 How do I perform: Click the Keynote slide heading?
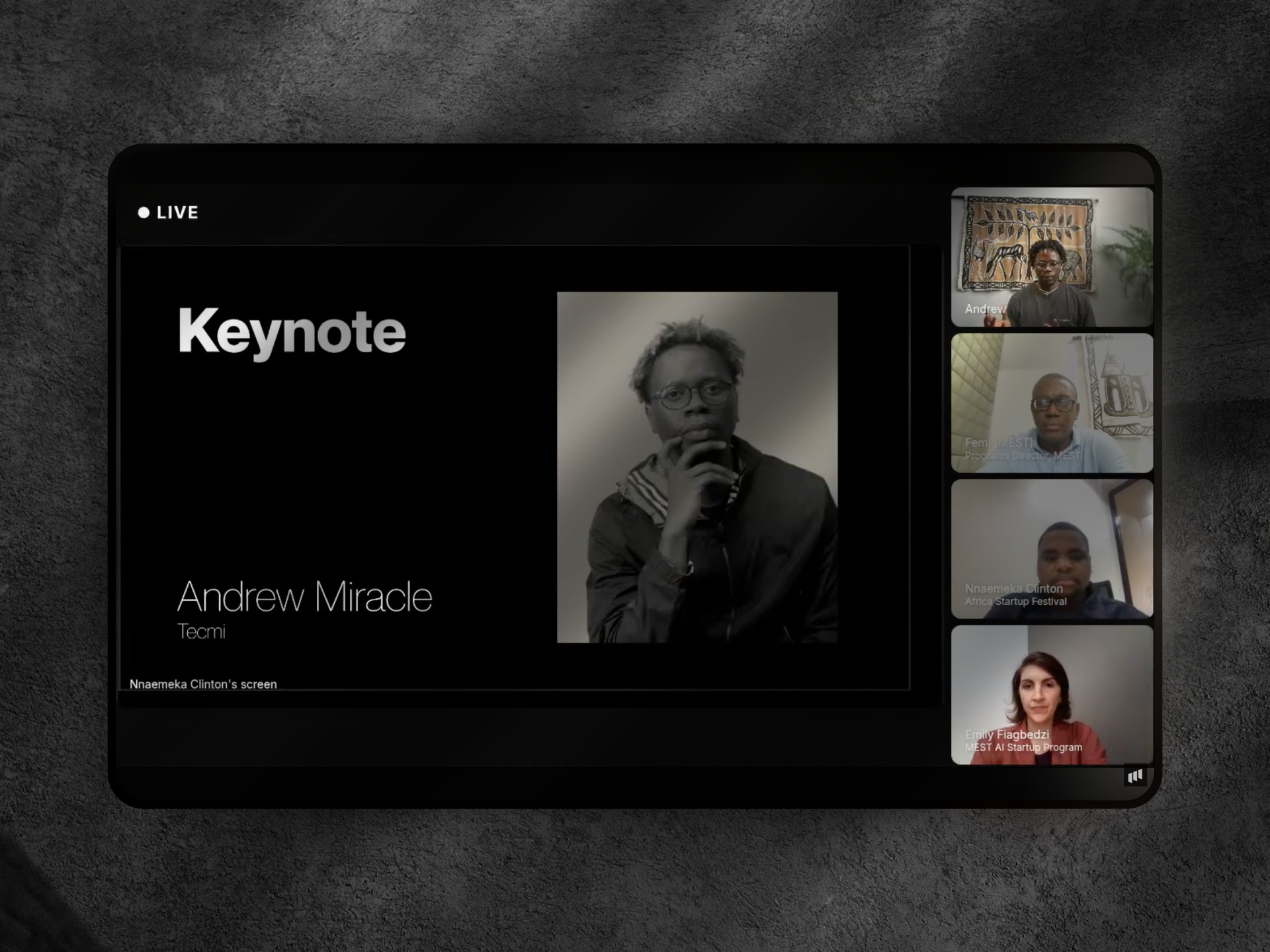pyautogui.click(x=292, y=332)
